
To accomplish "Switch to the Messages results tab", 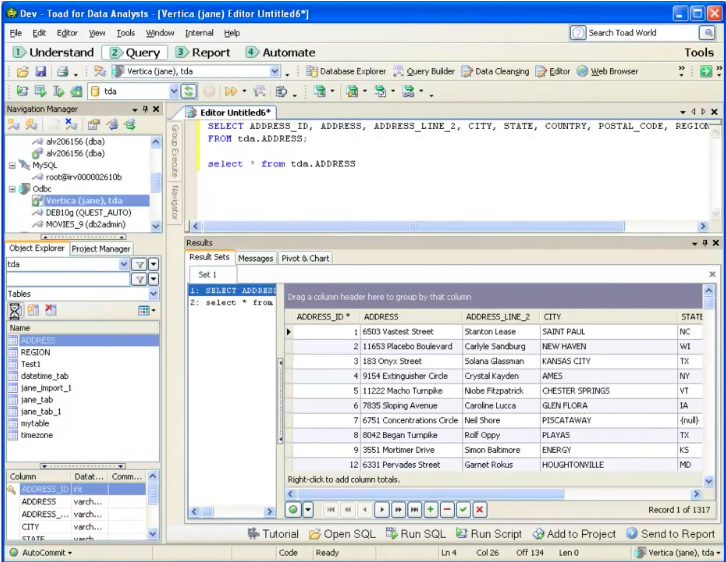I will pos(255,258).
